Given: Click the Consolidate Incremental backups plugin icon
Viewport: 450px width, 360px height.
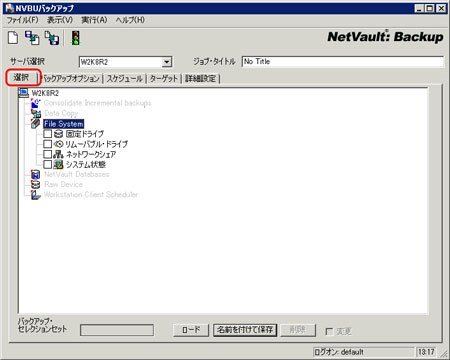Looking at the screenshot, I should [35, 103].
